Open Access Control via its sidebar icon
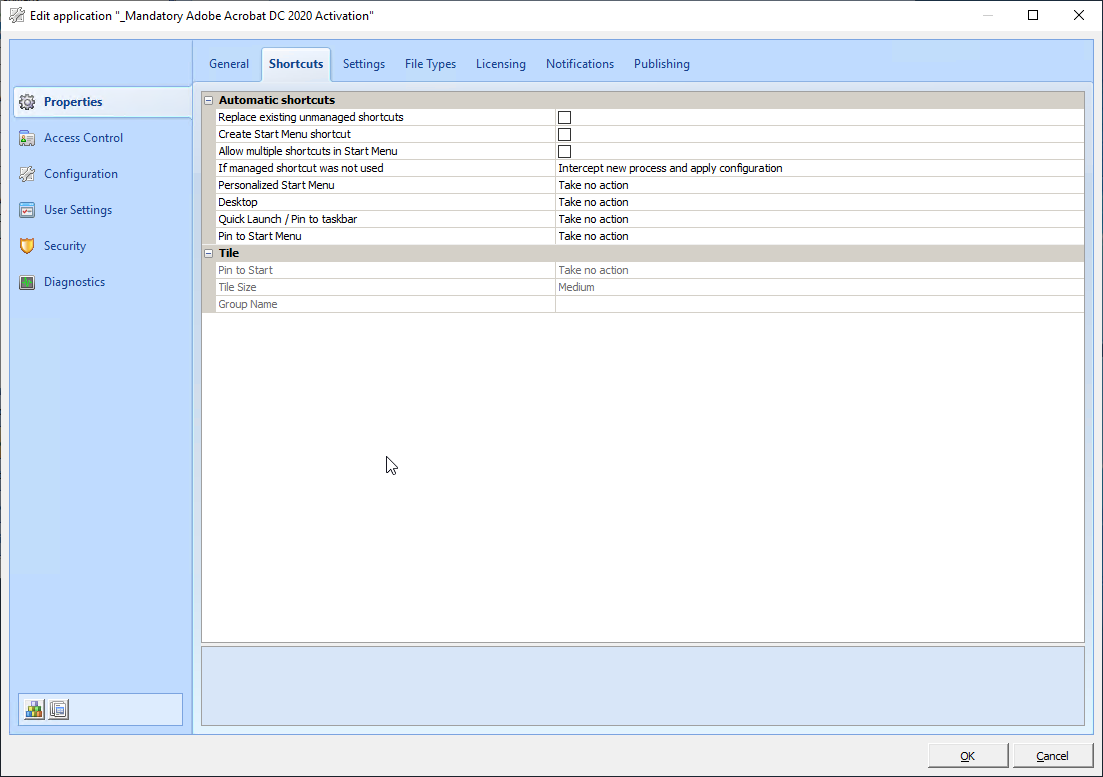 click(x=27, y=138)
